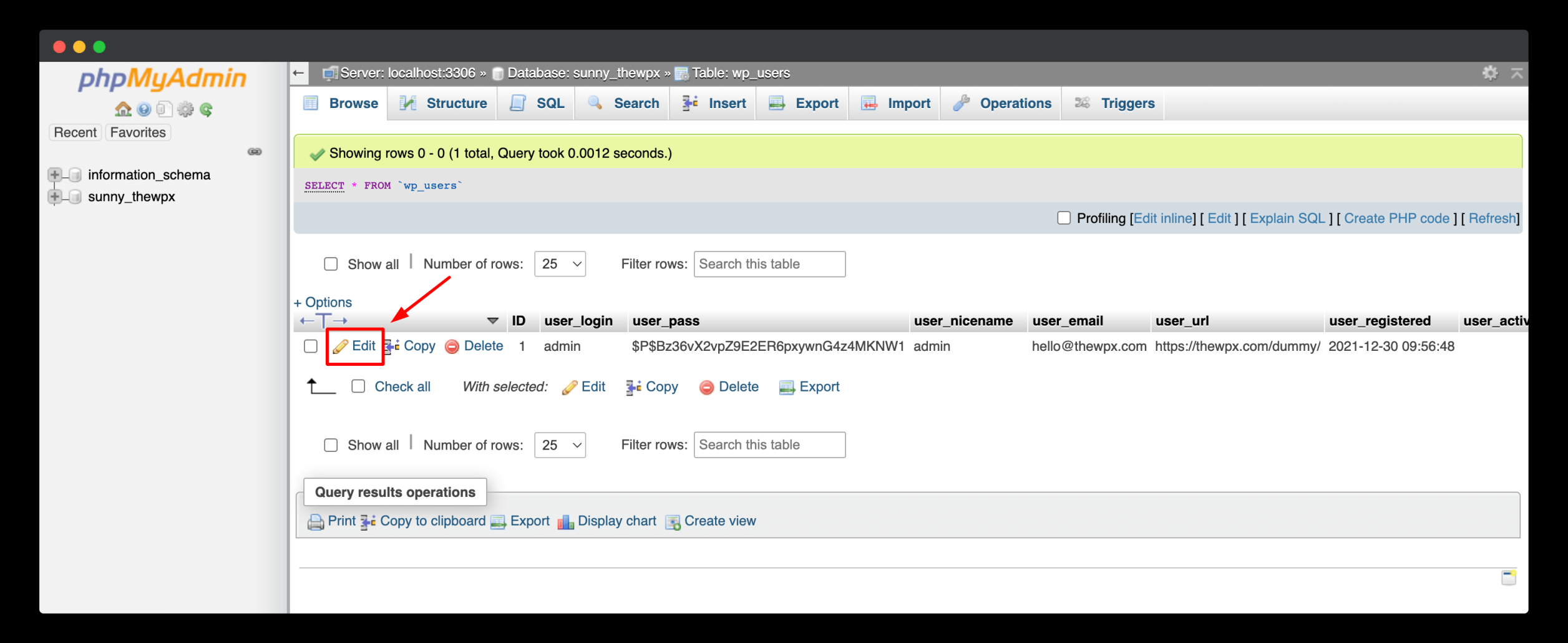Open the Export tab

coord(804,104)
